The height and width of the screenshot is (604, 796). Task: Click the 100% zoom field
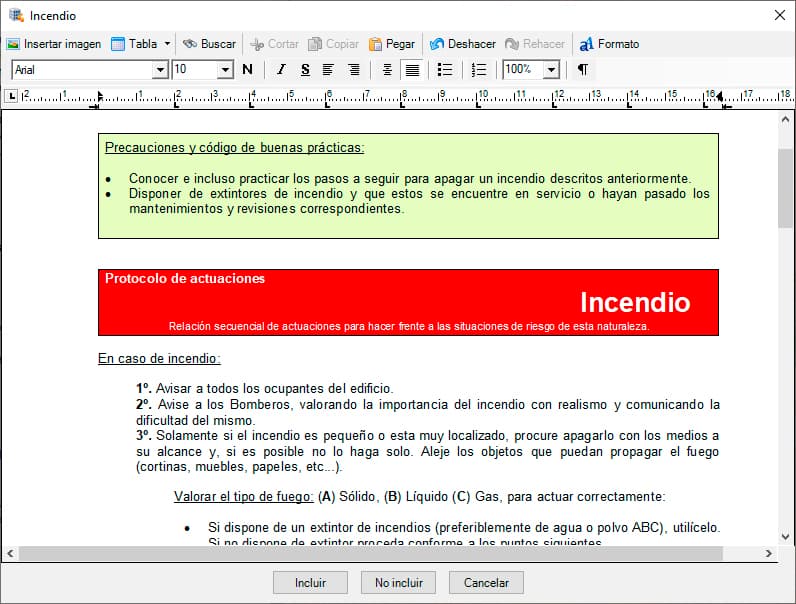[522, 70]
